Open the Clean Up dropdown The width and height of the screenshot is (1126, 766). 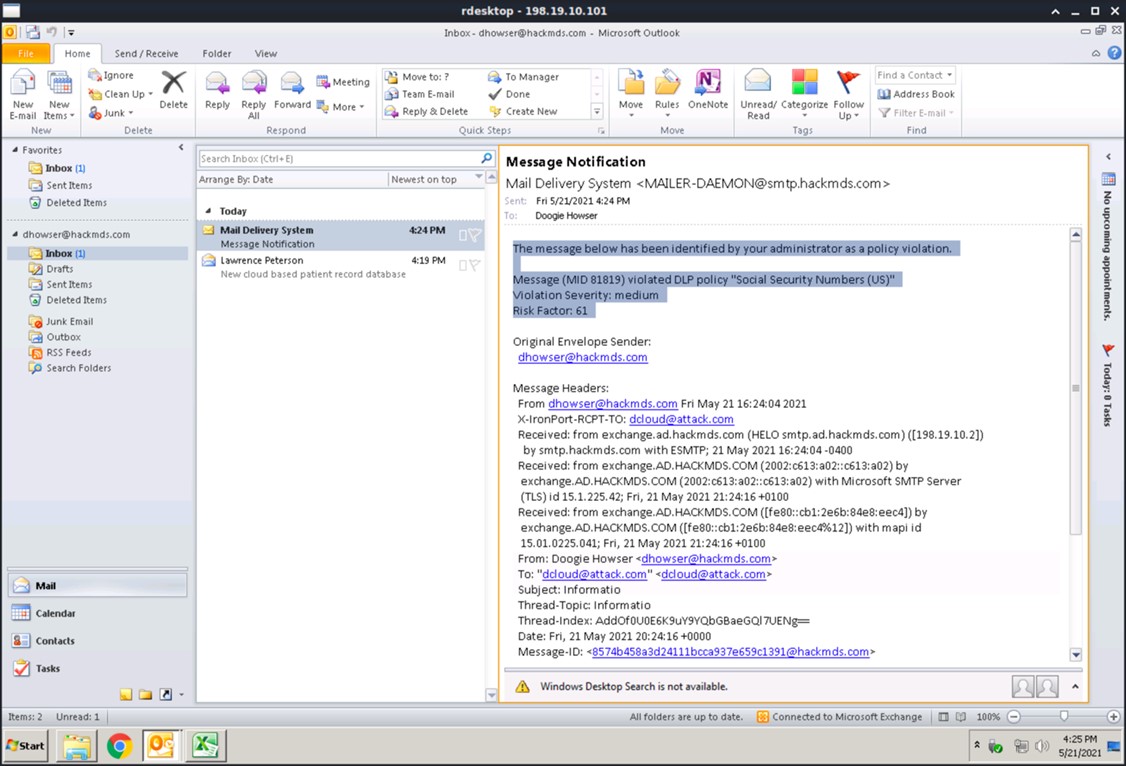(121, 94)
